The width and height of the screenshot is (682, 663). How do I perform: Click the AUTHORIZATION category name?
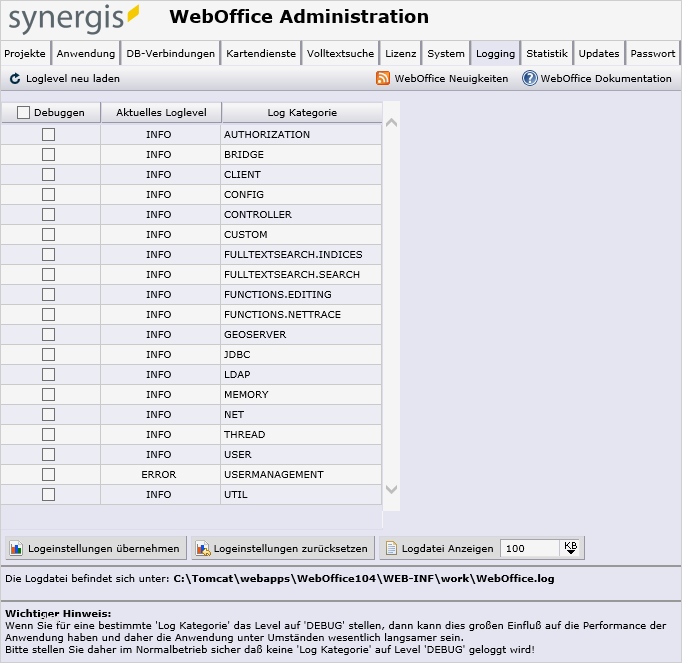(x=267, y=134)
